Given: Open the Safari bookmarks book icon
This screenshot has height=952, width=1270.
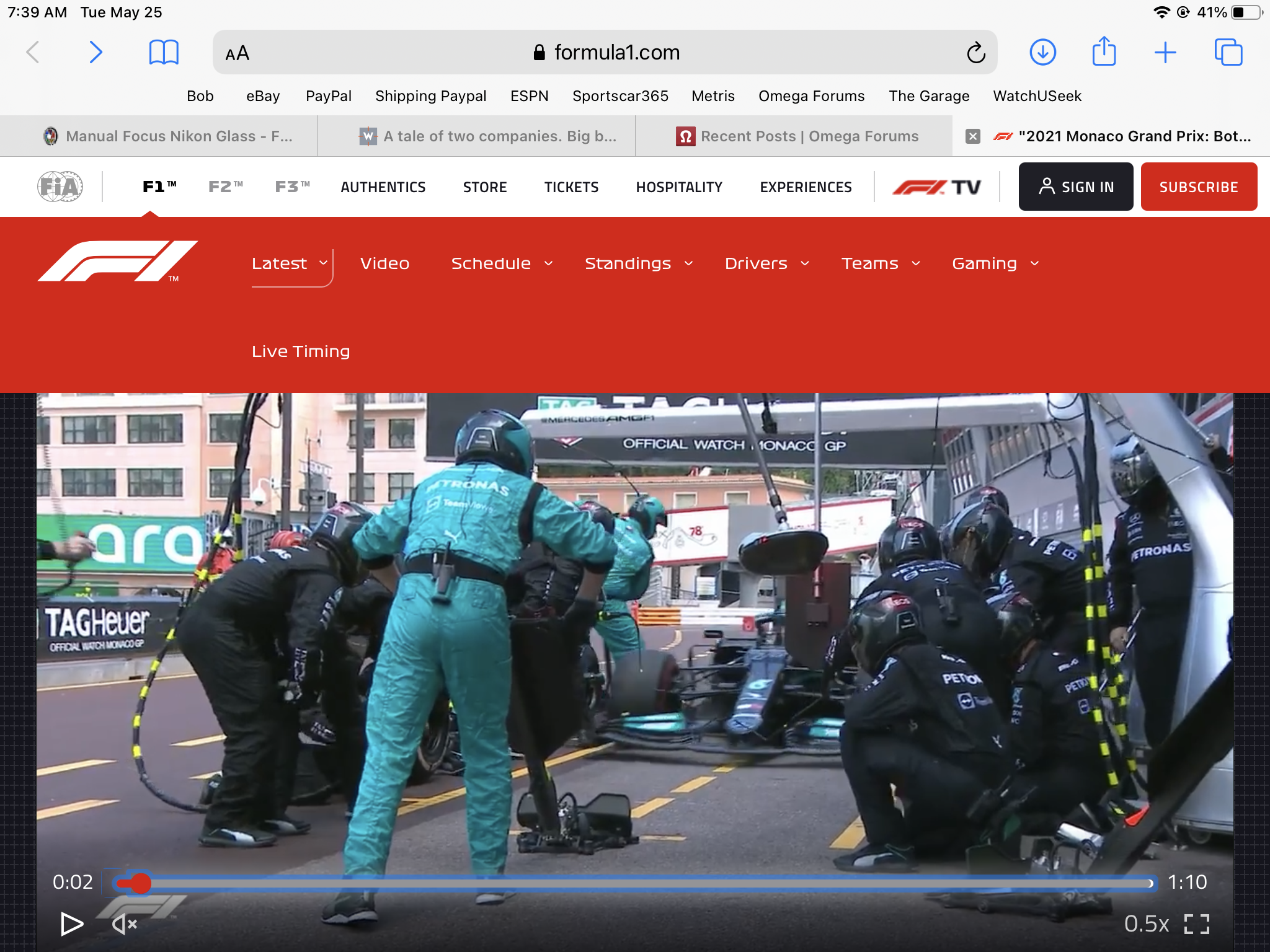Looking at the screenshot, I should point(164,53).
